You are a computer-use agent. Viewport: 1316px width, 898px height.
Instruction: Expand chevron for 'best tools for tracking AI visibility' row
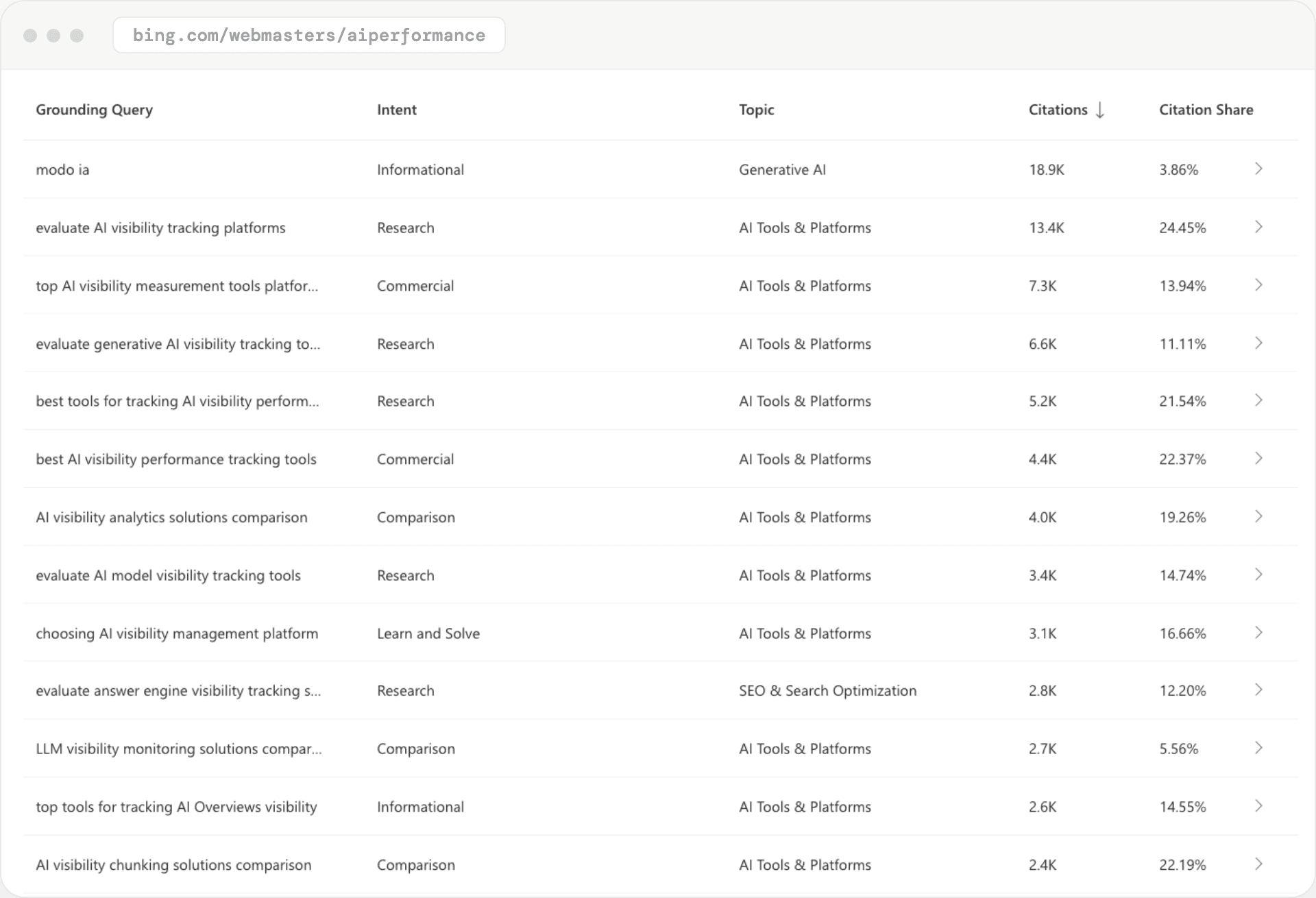(x=1258, y=400)
